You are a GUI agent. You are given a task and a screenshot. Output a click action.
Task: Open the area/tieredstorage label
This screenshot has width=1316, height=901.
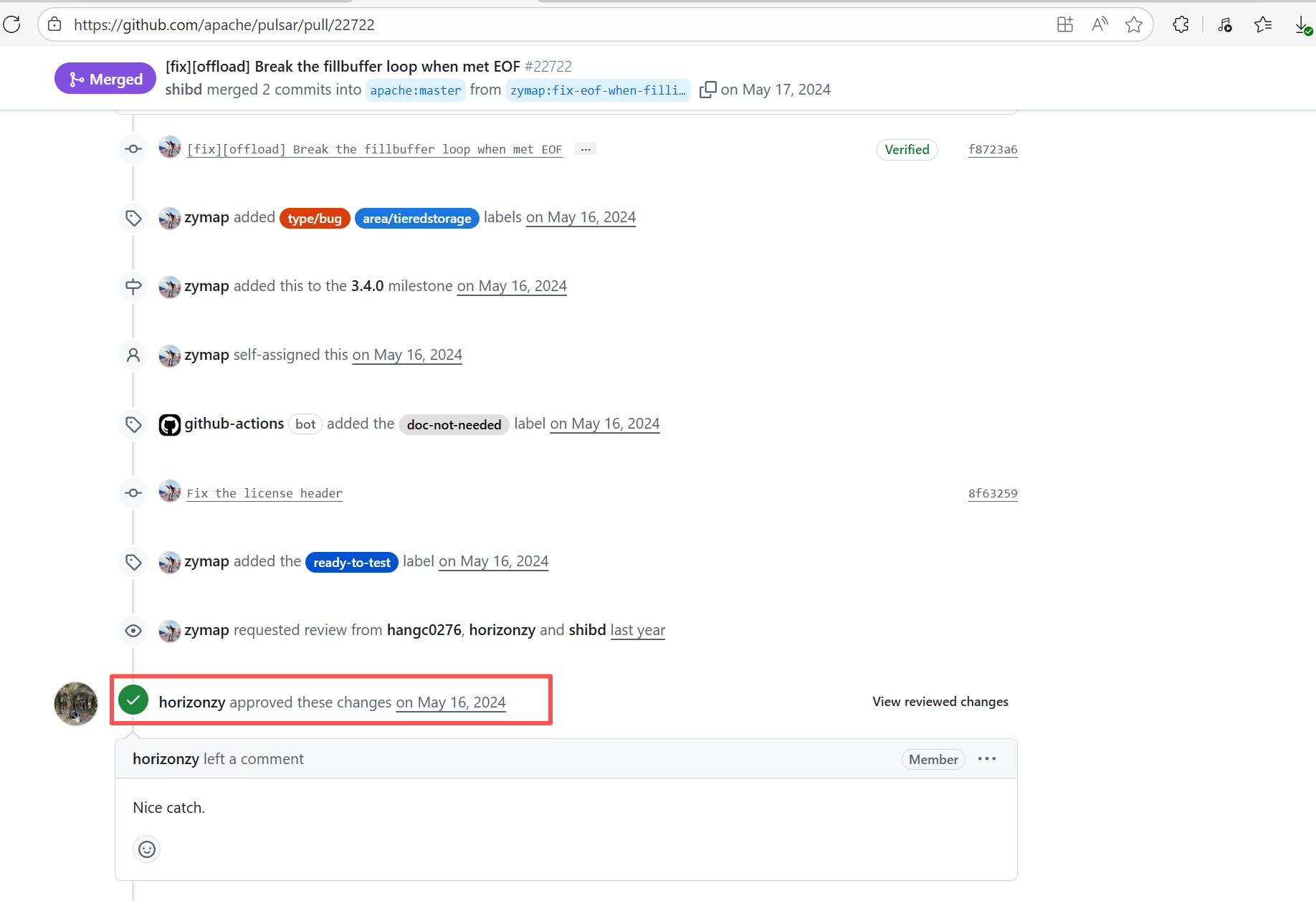point(416,218)
